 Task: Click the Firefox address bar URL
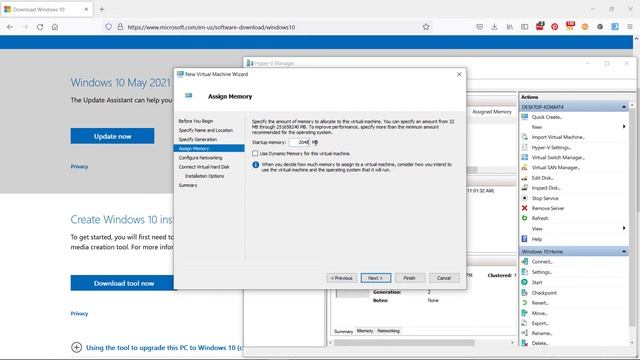pyautogui.click(x=211, y=27)
